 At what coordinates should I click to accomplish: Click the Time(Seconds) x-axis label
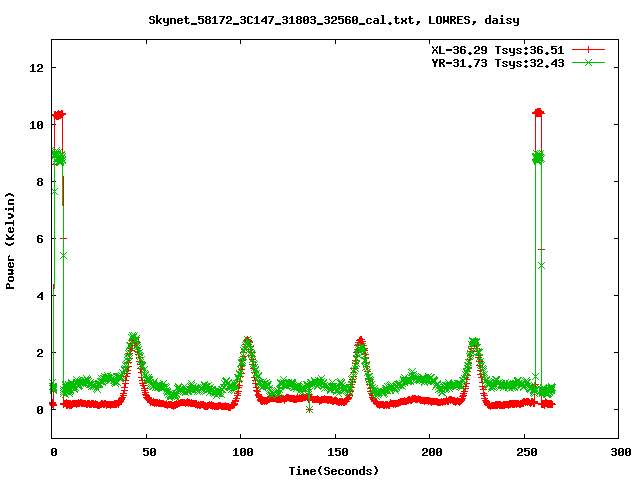pos(334,470)
